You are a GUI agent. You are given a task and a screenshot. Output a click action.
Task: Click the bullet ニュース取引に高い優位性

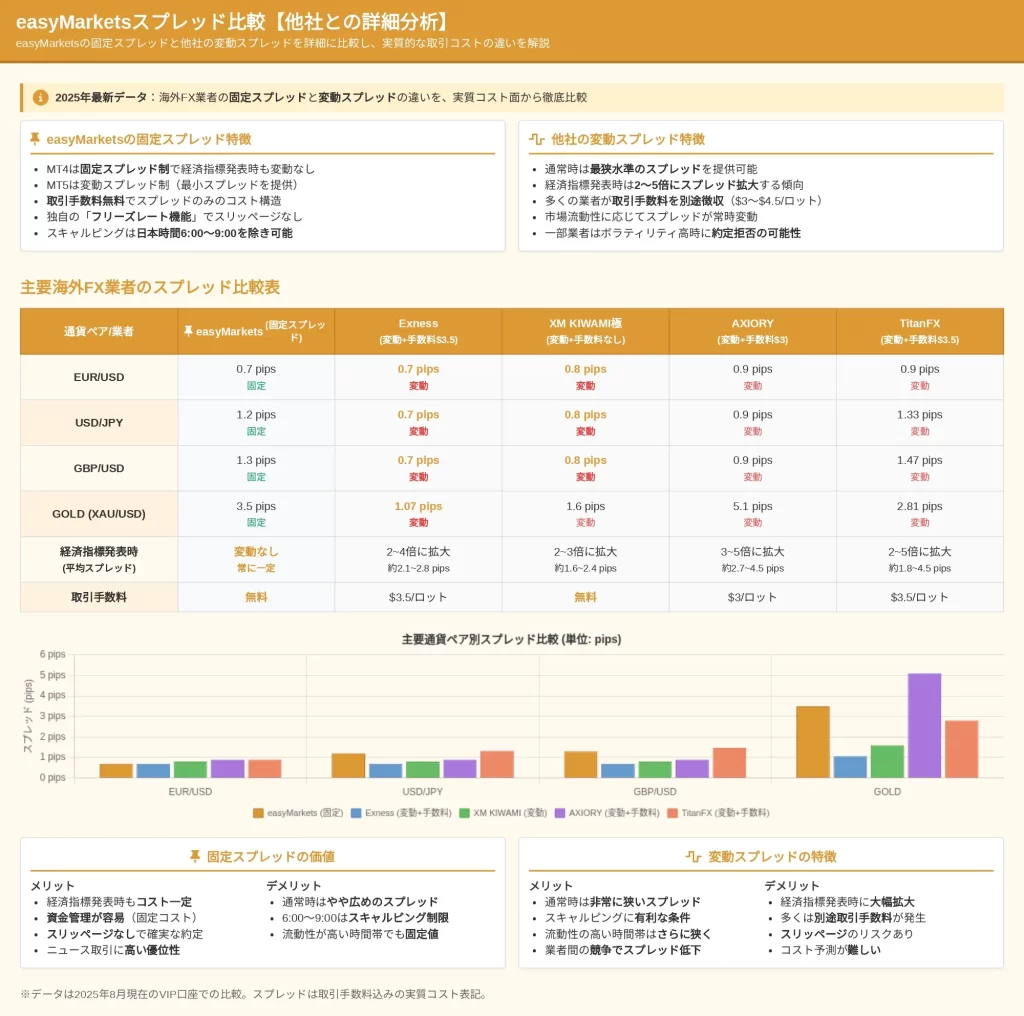[113, 950]
